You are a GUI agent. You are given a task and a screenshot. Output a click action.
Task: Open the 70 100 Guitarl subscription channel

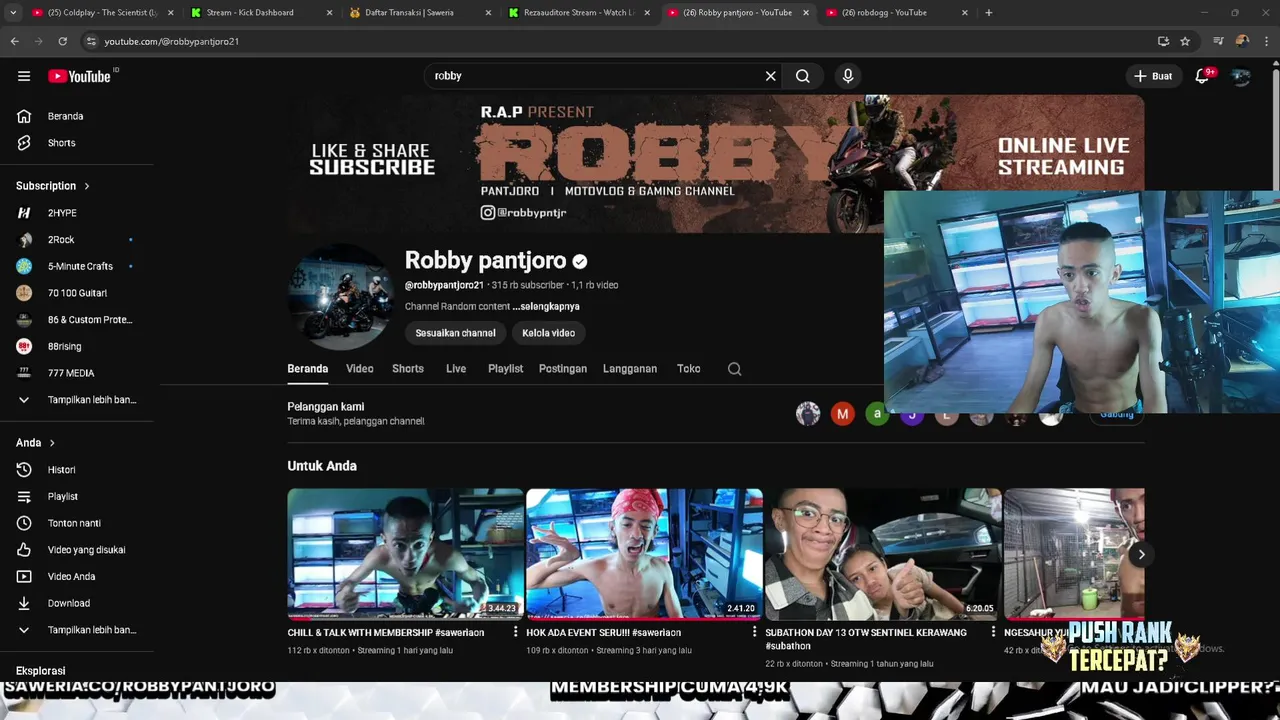(x=77, y=293)
